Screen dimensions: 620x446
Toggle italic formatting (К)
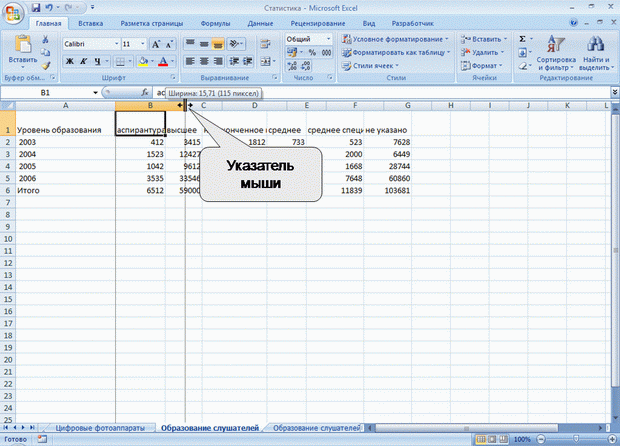[x=85, y=61]
